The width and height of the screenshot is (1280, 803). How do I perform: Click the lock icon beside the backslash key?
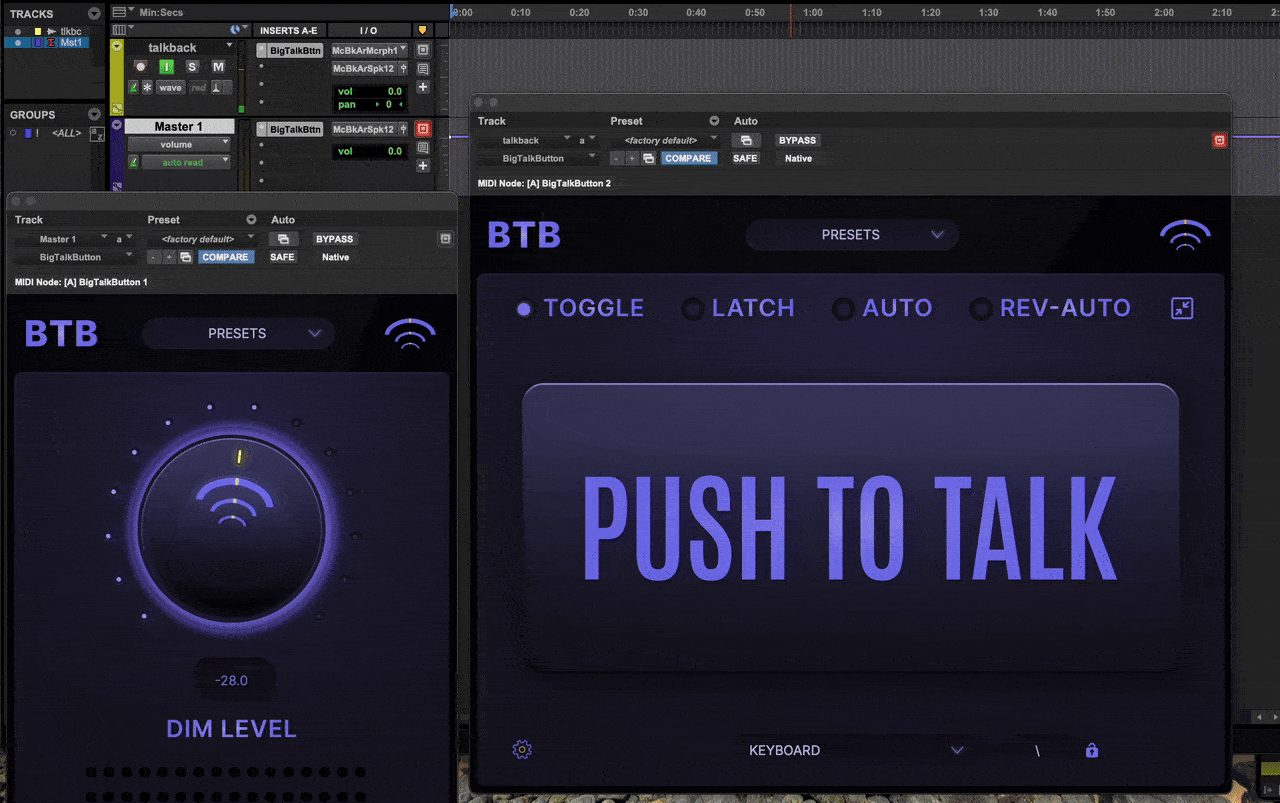tap(1092, 750)
